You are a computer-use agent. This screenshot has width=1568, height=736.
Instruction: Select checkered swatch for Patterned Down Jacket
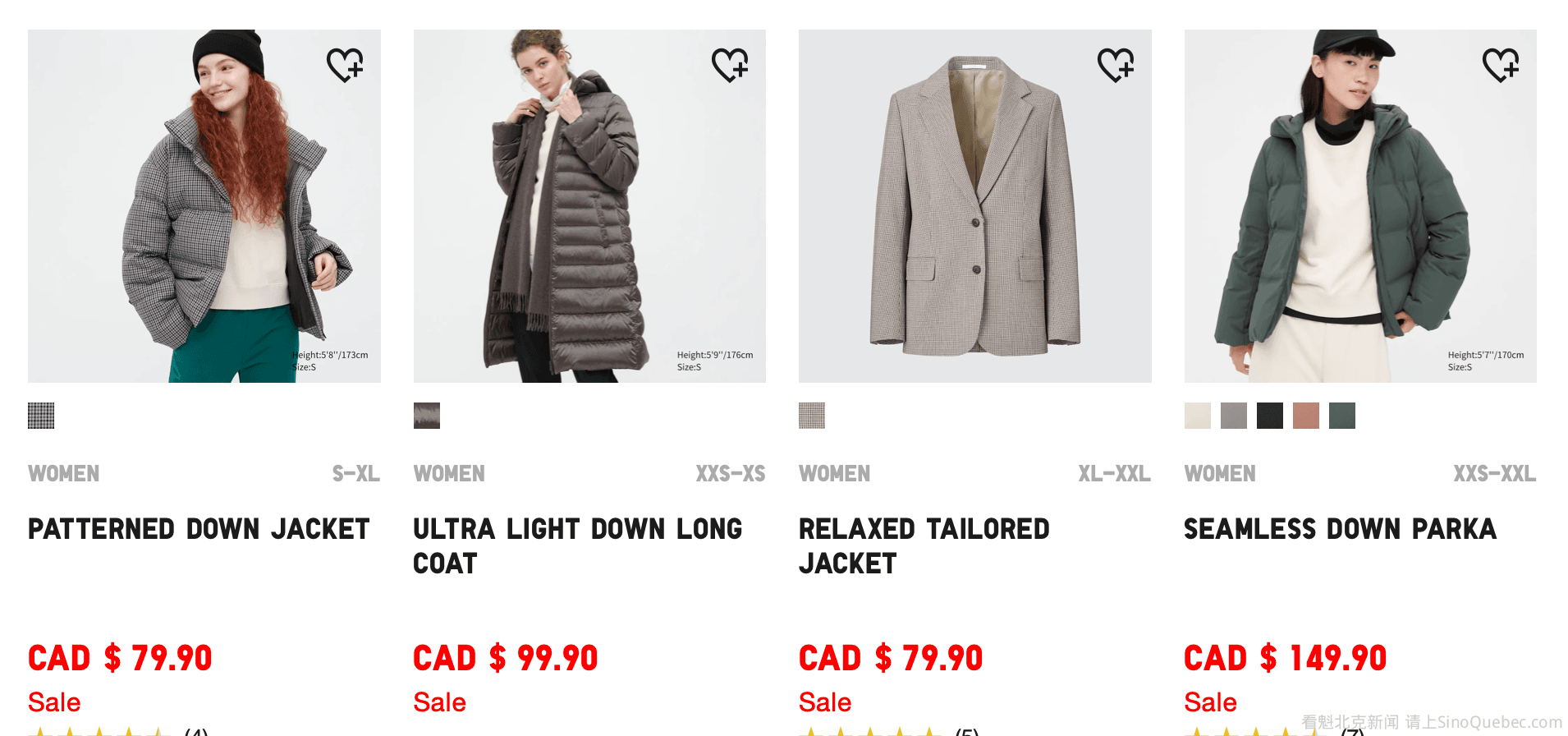pyautogui.click(x=41, y=416)
